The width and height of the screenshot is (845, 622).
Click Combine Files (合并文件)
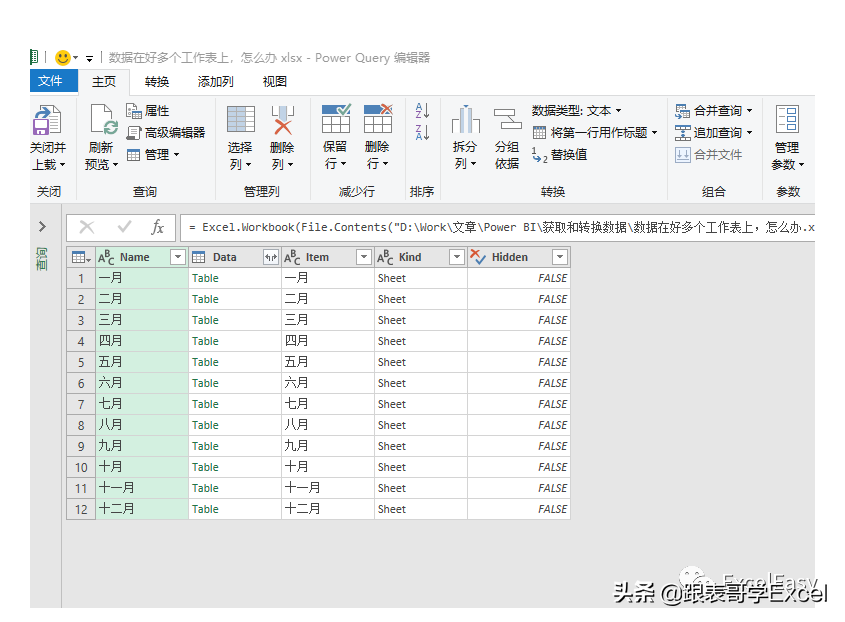[x=708, y=155]
